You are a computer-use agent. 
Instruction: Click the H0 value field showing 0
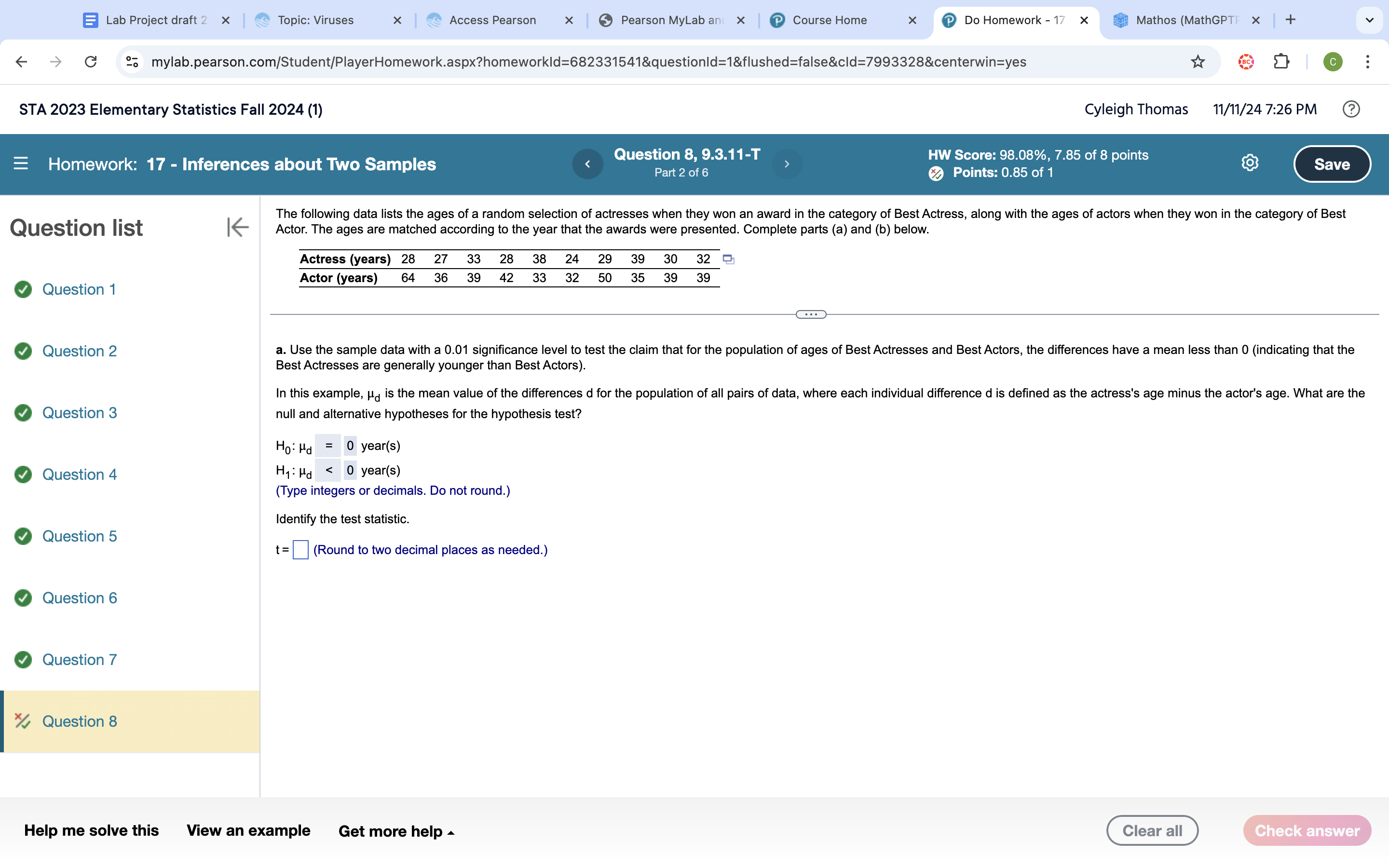(x=350, y=446)
